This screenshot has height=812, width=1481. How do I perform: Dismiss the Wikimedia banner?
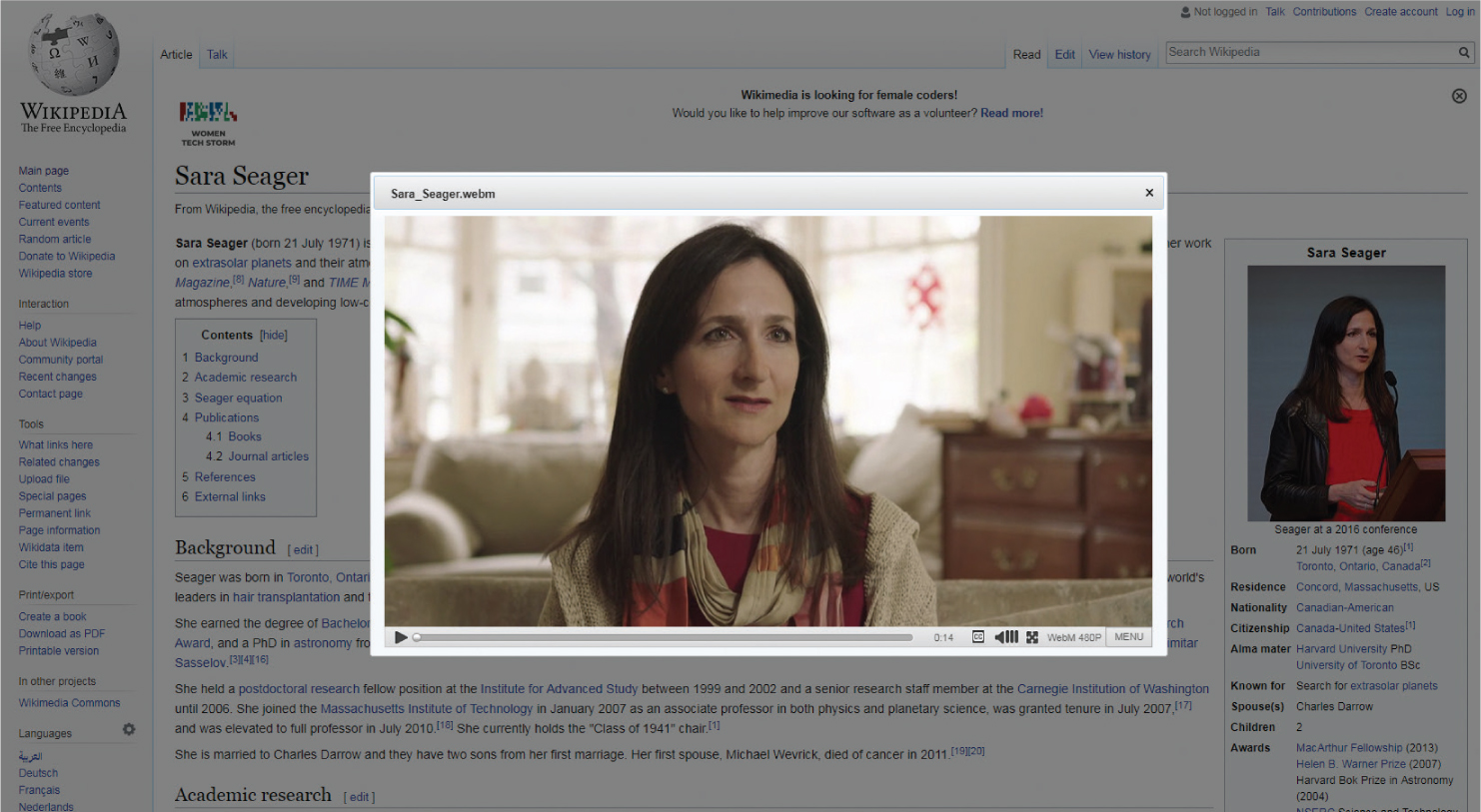pos(1459,96)
